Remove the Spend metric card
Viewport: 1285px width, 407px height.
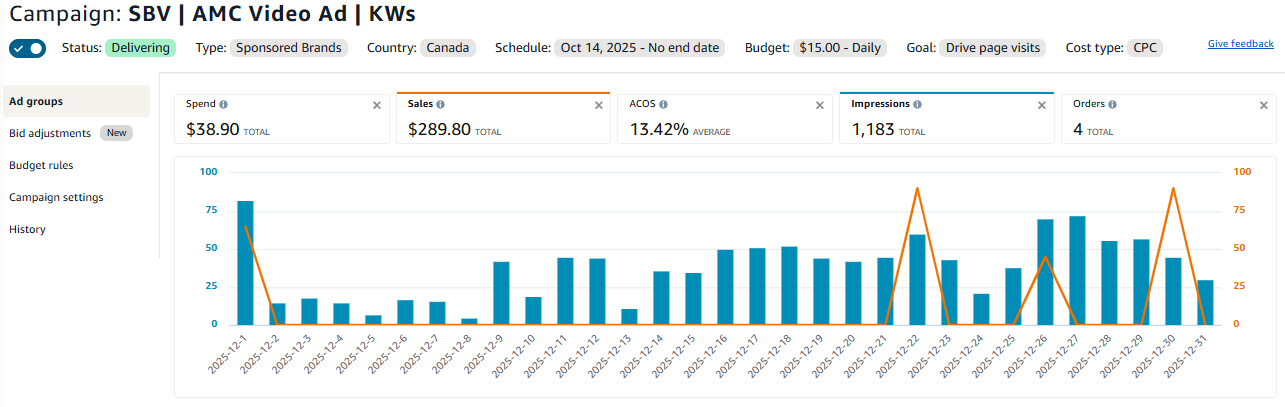(x=377, y=105)
